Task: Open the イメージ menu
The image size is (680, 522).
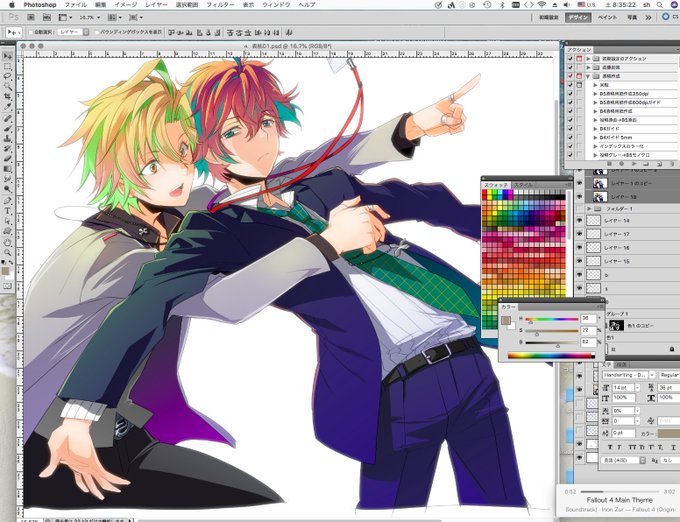Action: pyautogui.click(x=126, y=5)
